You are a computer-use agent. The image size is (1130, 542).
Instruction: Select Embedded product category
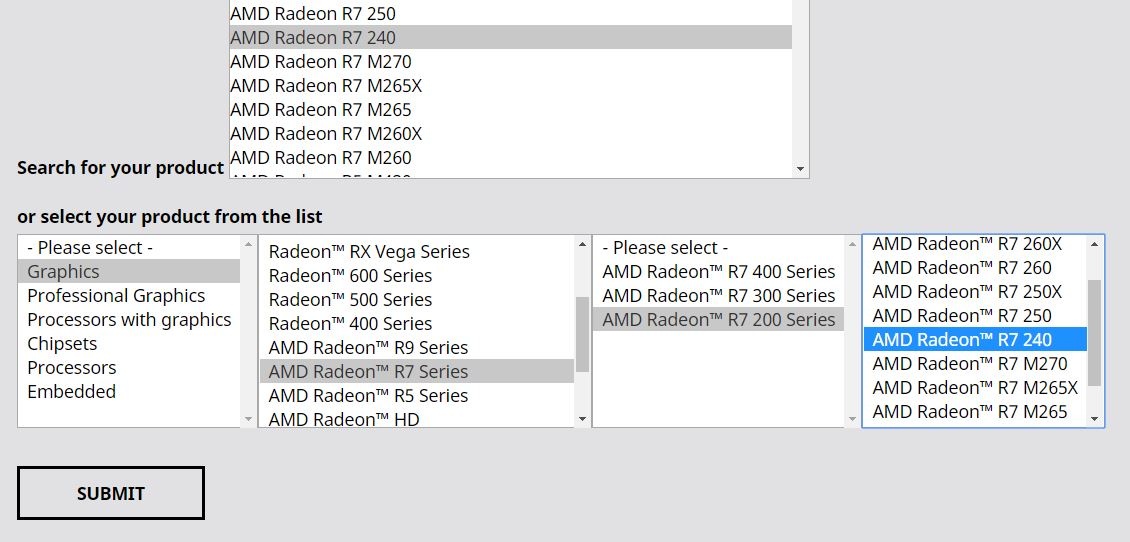click(71, 392)
